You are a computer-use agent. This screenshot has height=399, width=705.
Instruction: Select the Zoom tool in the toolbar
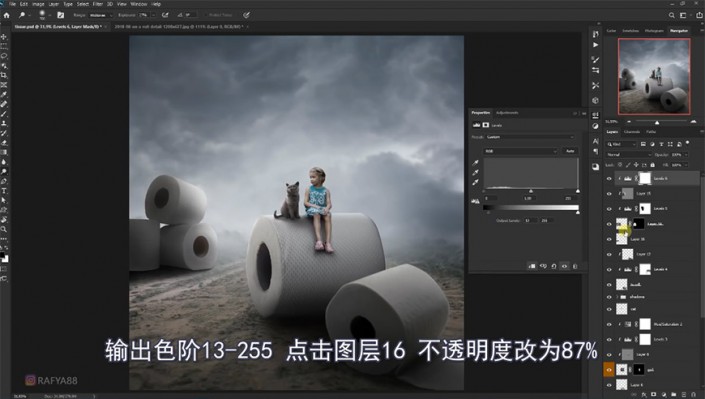coord(4,229)
